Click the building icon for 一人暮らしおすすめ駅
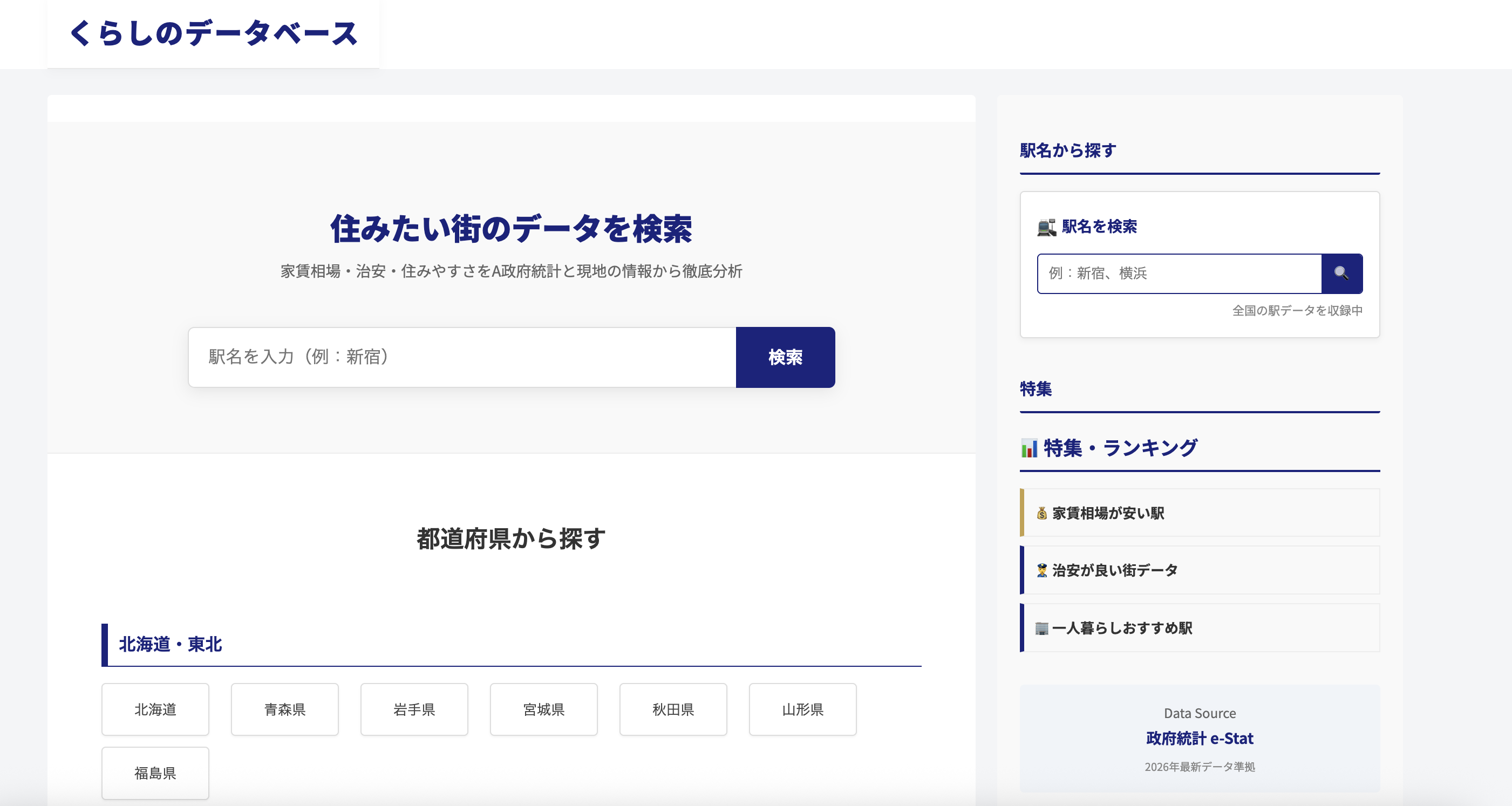The height and width of the screenshot is (806, 1512). click(x=1043, y=627)
